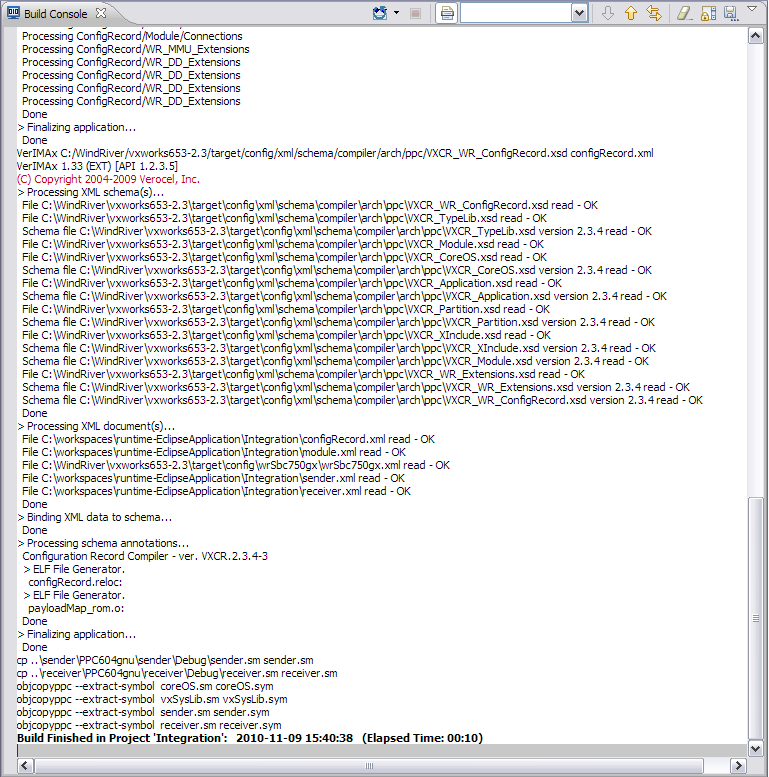Click the 'cp ..\receiver\PPC604gnu' receiver.sm line
The image size is (769, 777).
click(177, 673)
